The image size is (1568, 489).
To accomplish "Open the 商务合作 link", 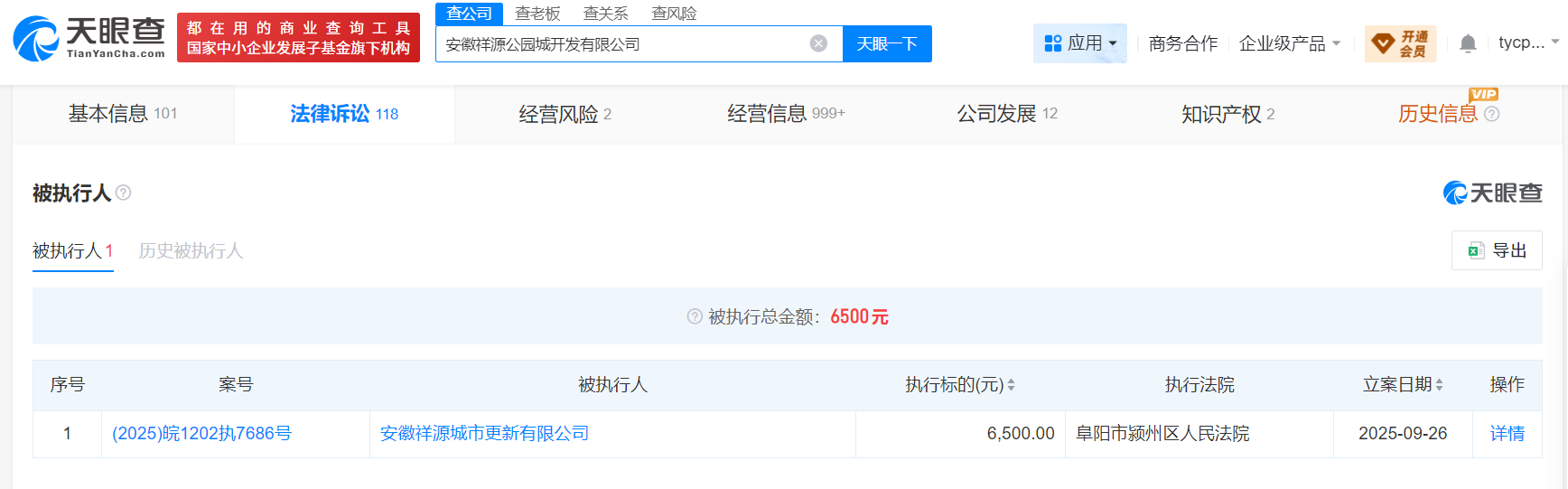I will coord(1183,43).
